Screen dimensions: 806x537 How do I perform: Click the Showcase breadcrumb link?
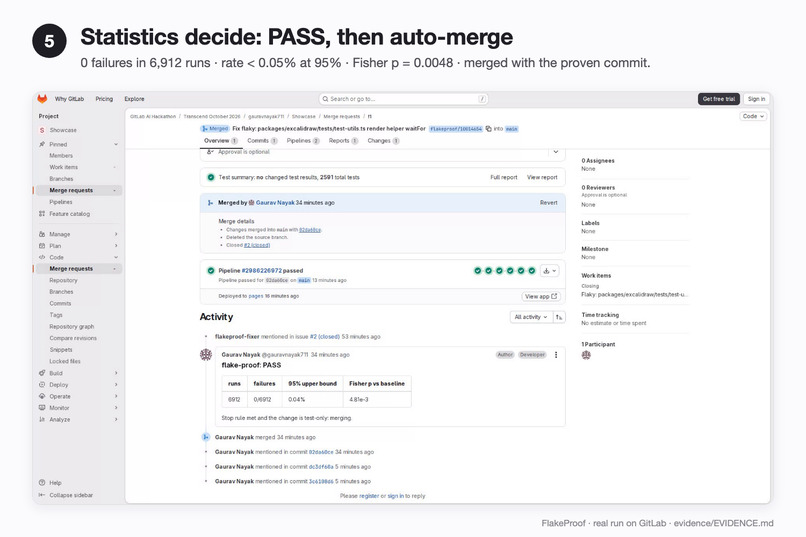pyautogui.click(x=304, y=117)
